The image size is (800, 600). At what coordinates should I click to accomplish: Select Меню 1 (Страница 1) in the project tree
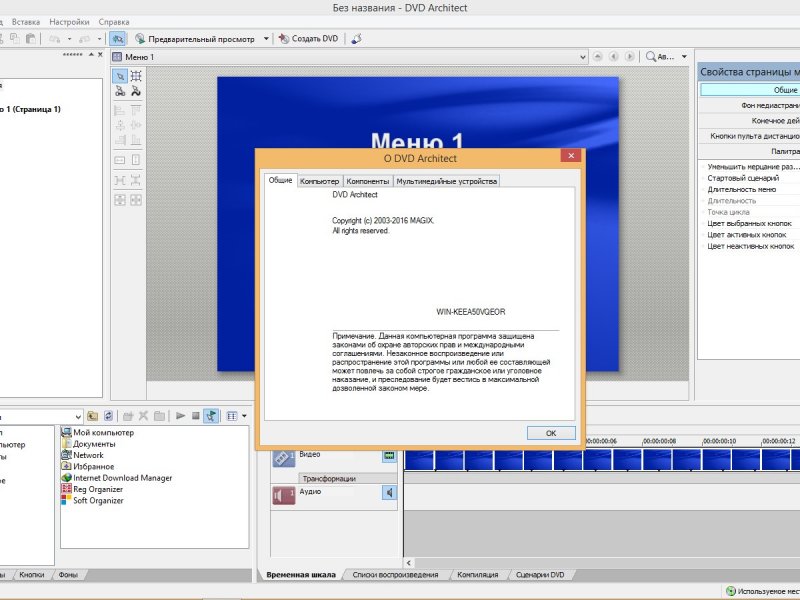31,109
